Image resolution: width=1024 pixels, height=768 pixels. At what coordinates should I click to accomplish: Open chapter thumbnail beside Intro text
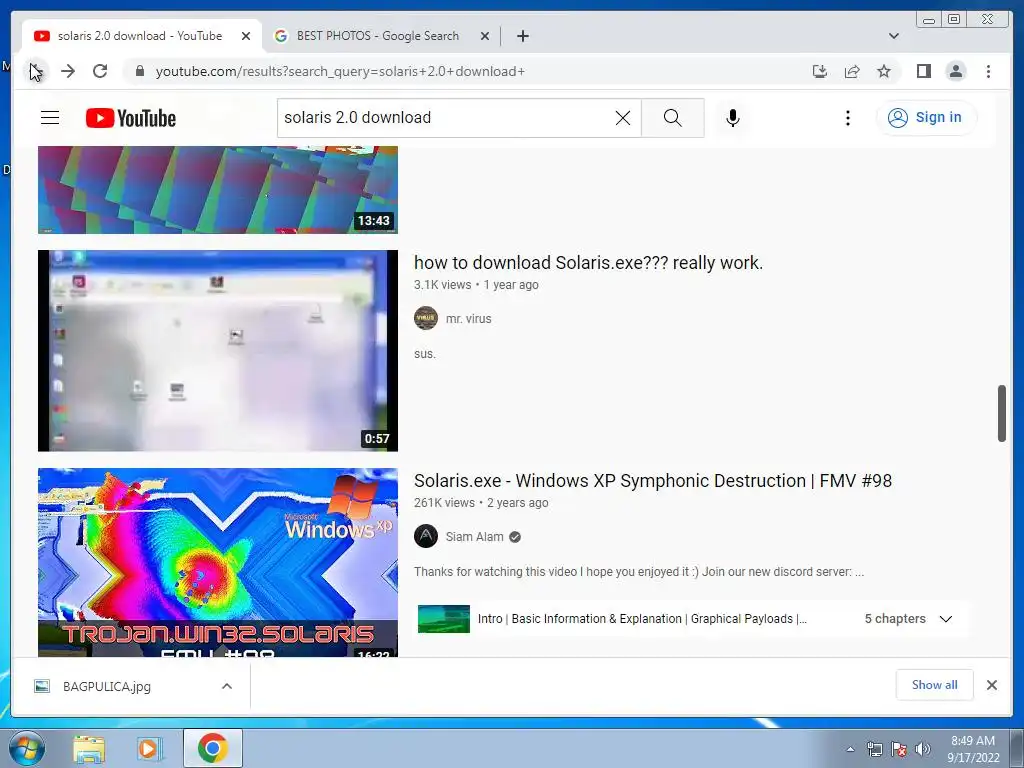(x=443, y=619)
